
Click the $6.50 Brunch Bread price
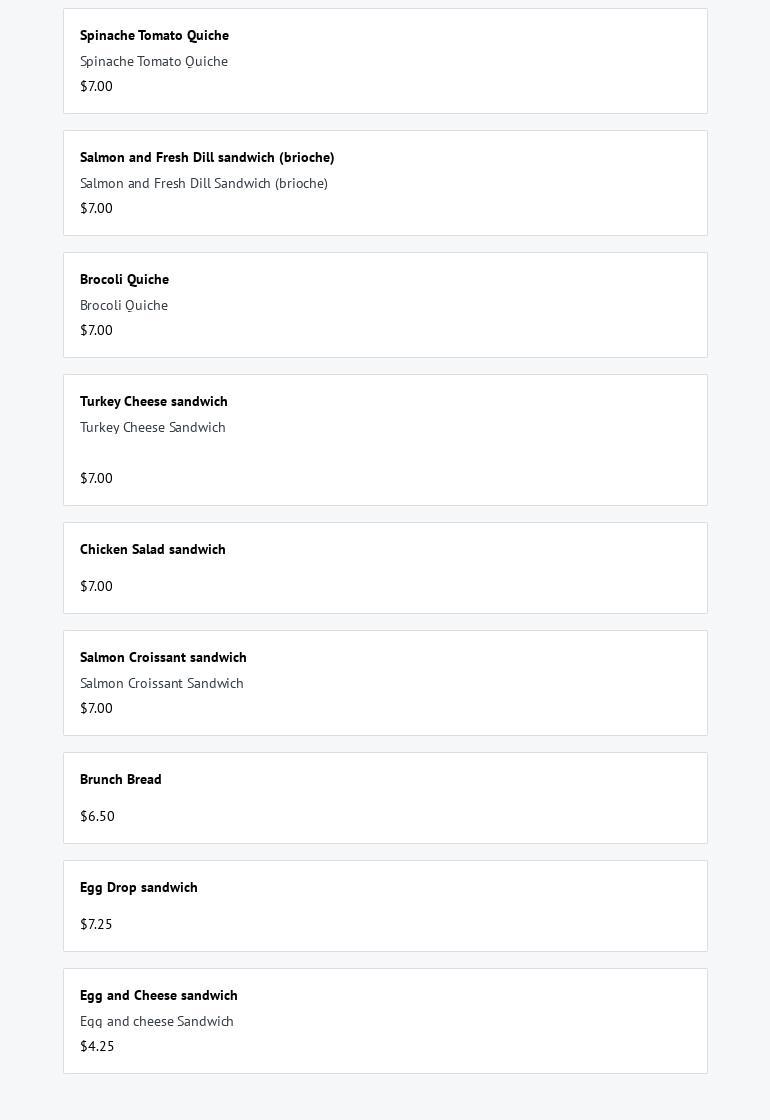click(97, 816)
